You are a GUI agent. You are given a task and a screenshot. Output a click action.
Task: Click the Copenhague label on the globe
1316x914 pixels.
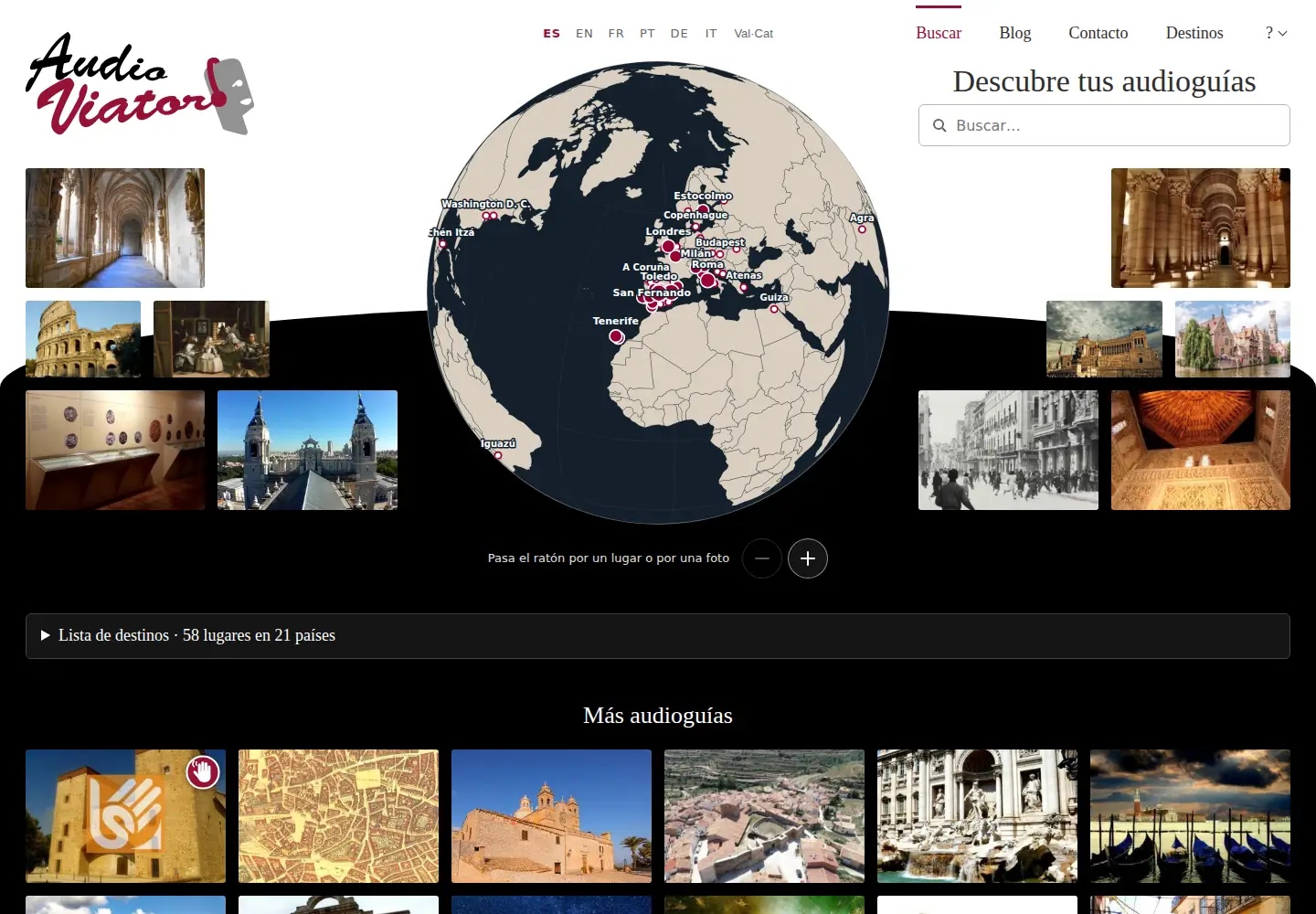(695, 215)
